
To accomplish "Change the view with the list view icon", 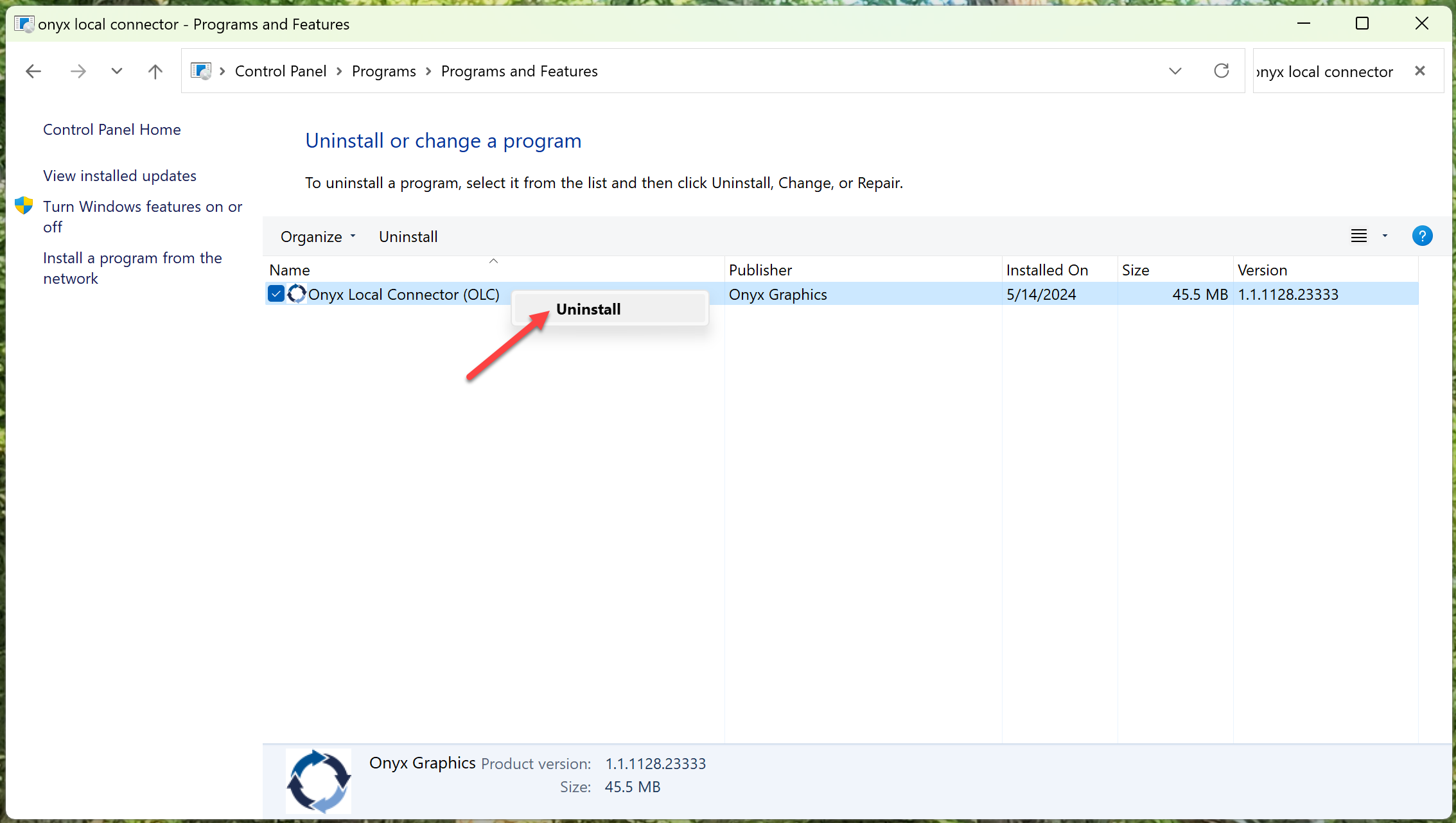I will pyautogui.click(x=1358, y=236).
